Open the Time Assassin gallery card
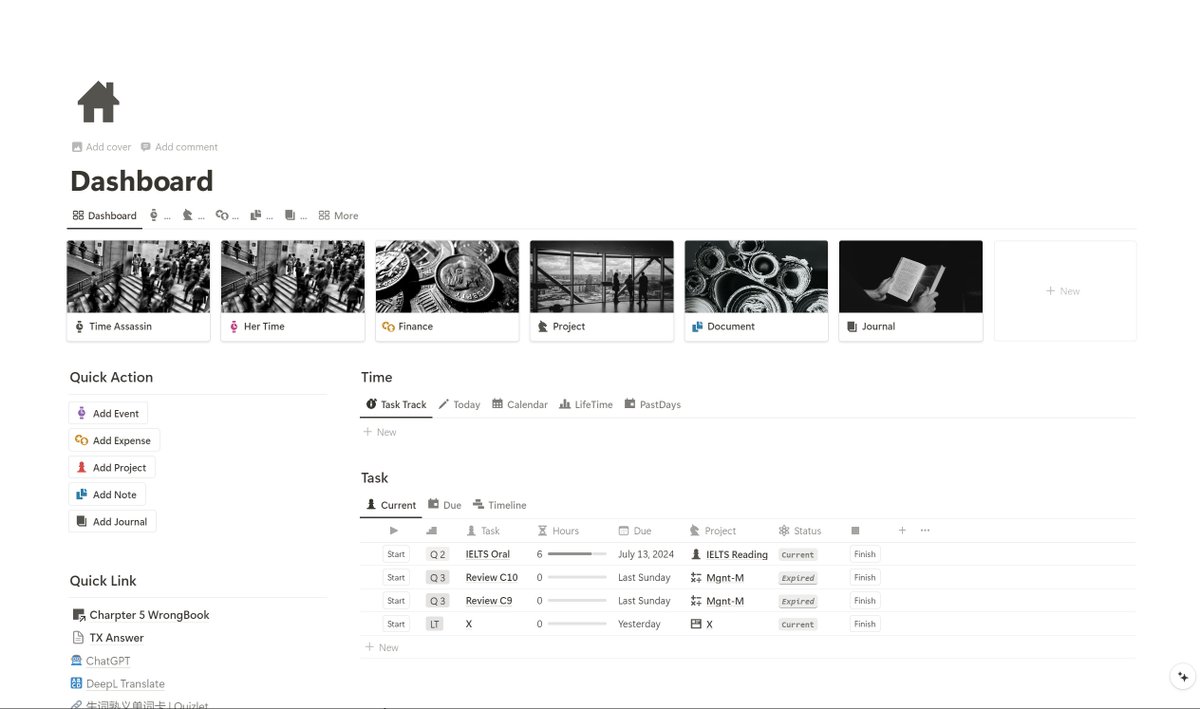The height and width of the screenshot is (709, 1200). click(138, 291)
